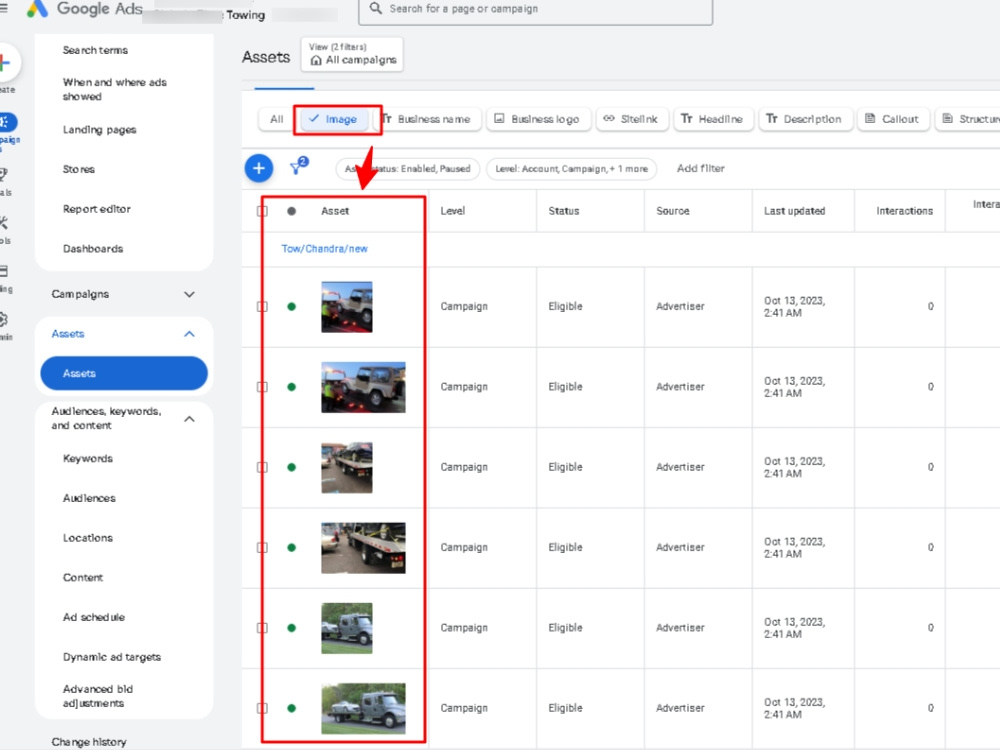1000x750 pixels.
Task: Open the wide flatbed truck image thumbnail
Action: click(363, 548)
